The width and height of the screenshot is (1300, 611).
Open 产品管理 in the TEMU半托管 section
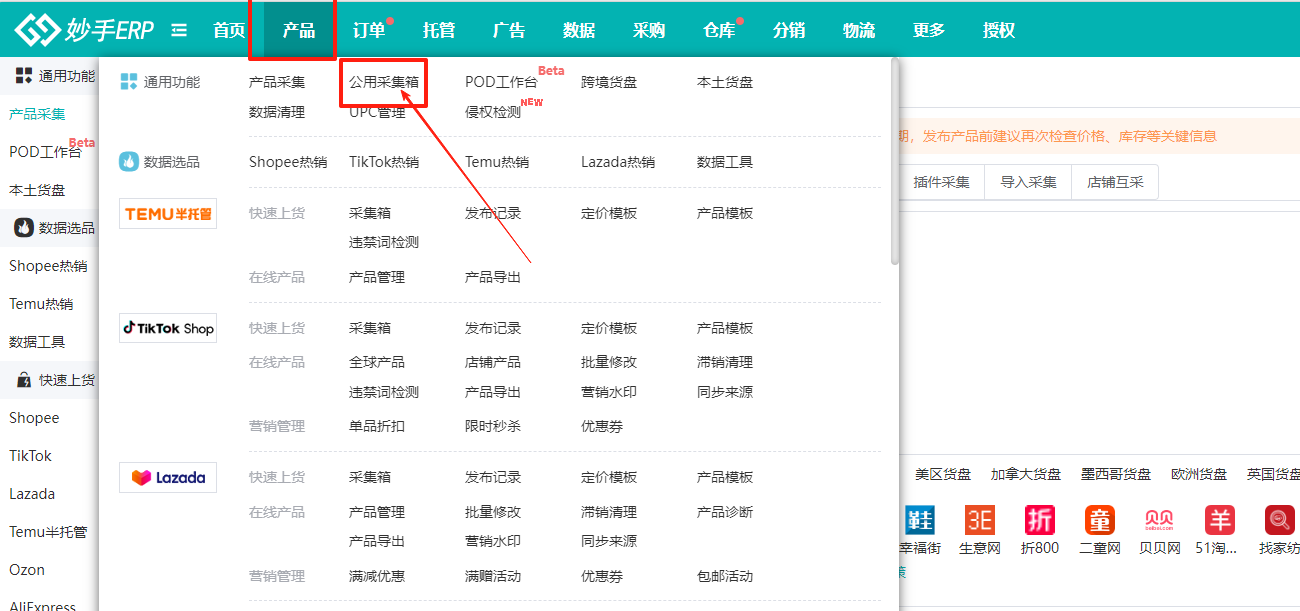point(377,277)
